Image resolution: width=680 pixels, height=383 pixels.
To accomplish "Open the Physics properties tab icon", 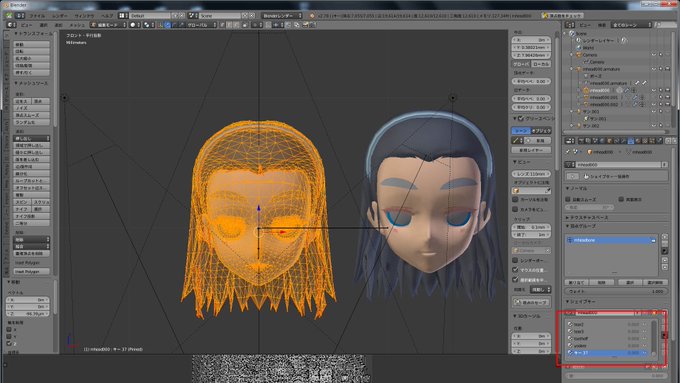I will (660, 141).
